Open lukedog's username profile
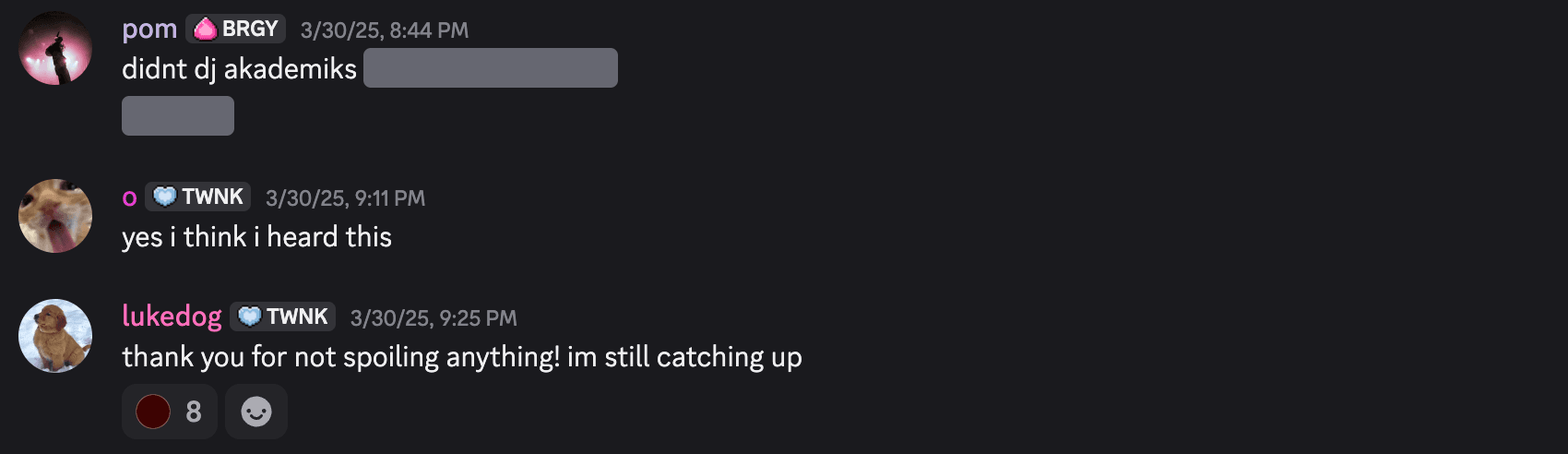The image size is (1568, 454). click(172, 317)
